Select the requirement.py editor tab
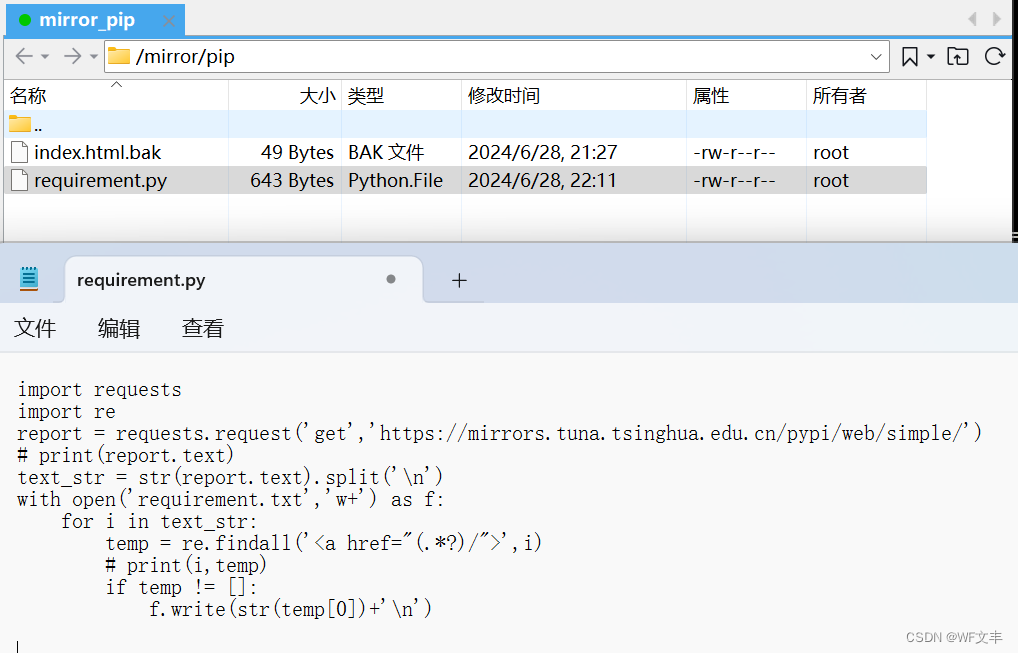Viewport: 1018px width, 653px height. pos(243,280)
